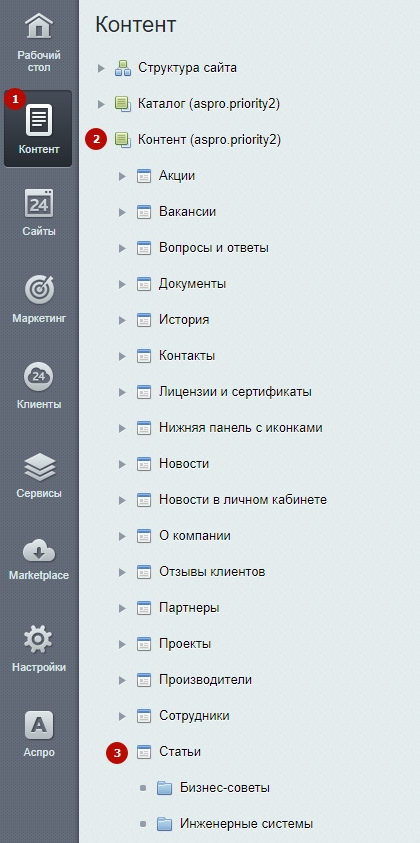
Task: Open the Клиенты cloud icon
Action: coord(39,376)
